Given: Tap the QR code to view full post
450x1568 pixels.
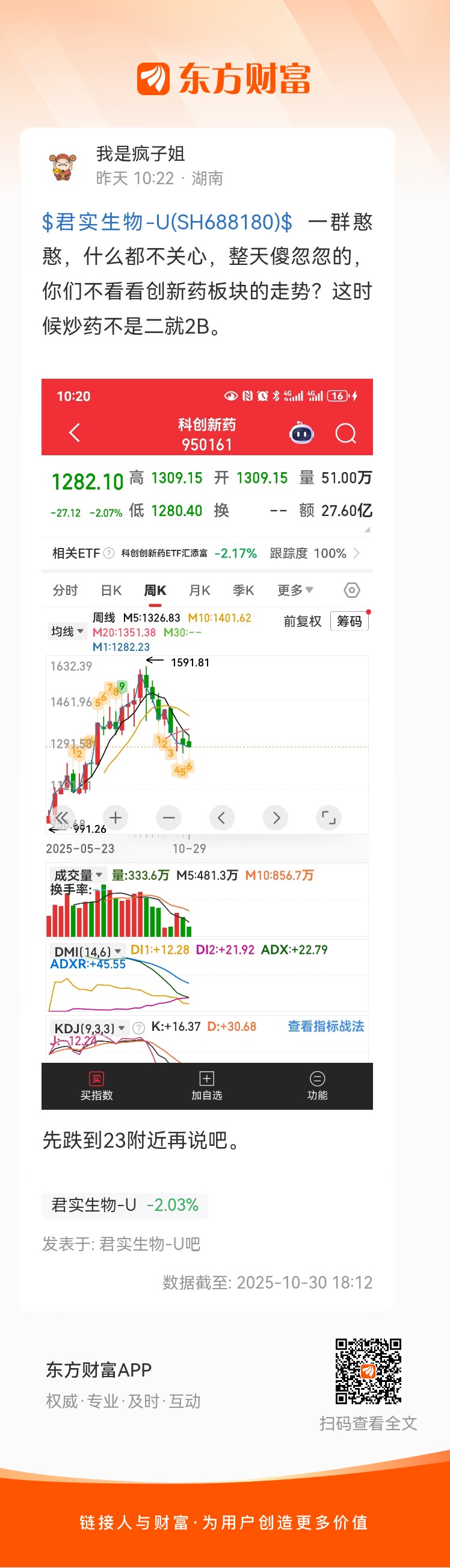Looking at the screenshot, I should [x=368, y=1370].
